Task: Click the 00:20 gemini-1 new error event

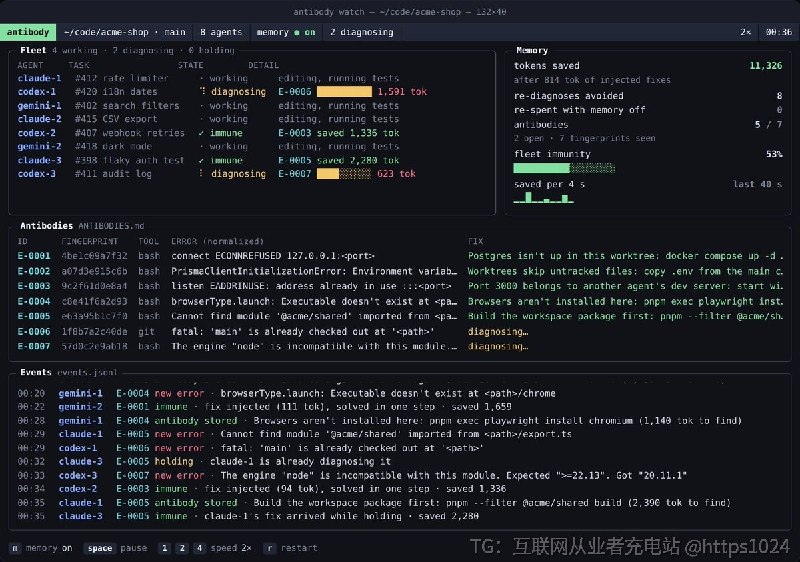Action: click(x=286, y=393)
